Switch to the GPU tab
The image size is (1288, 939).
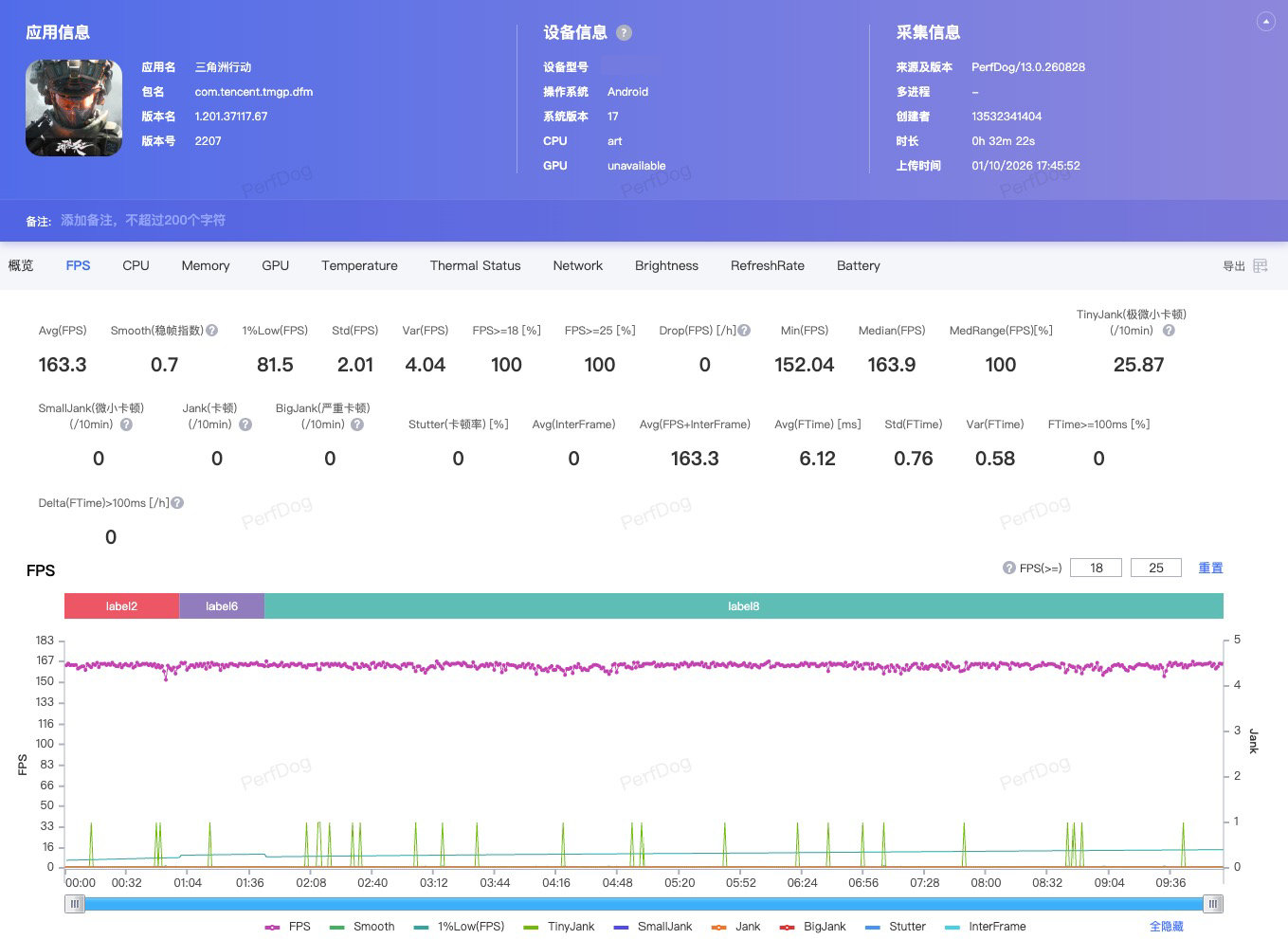tap(276, 266)
